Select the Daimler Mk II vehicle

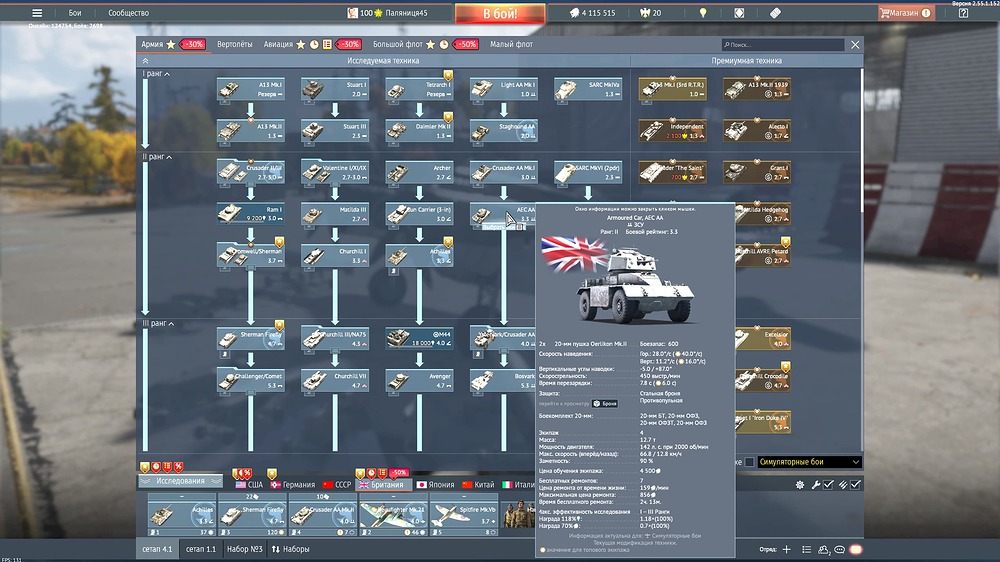419,131
